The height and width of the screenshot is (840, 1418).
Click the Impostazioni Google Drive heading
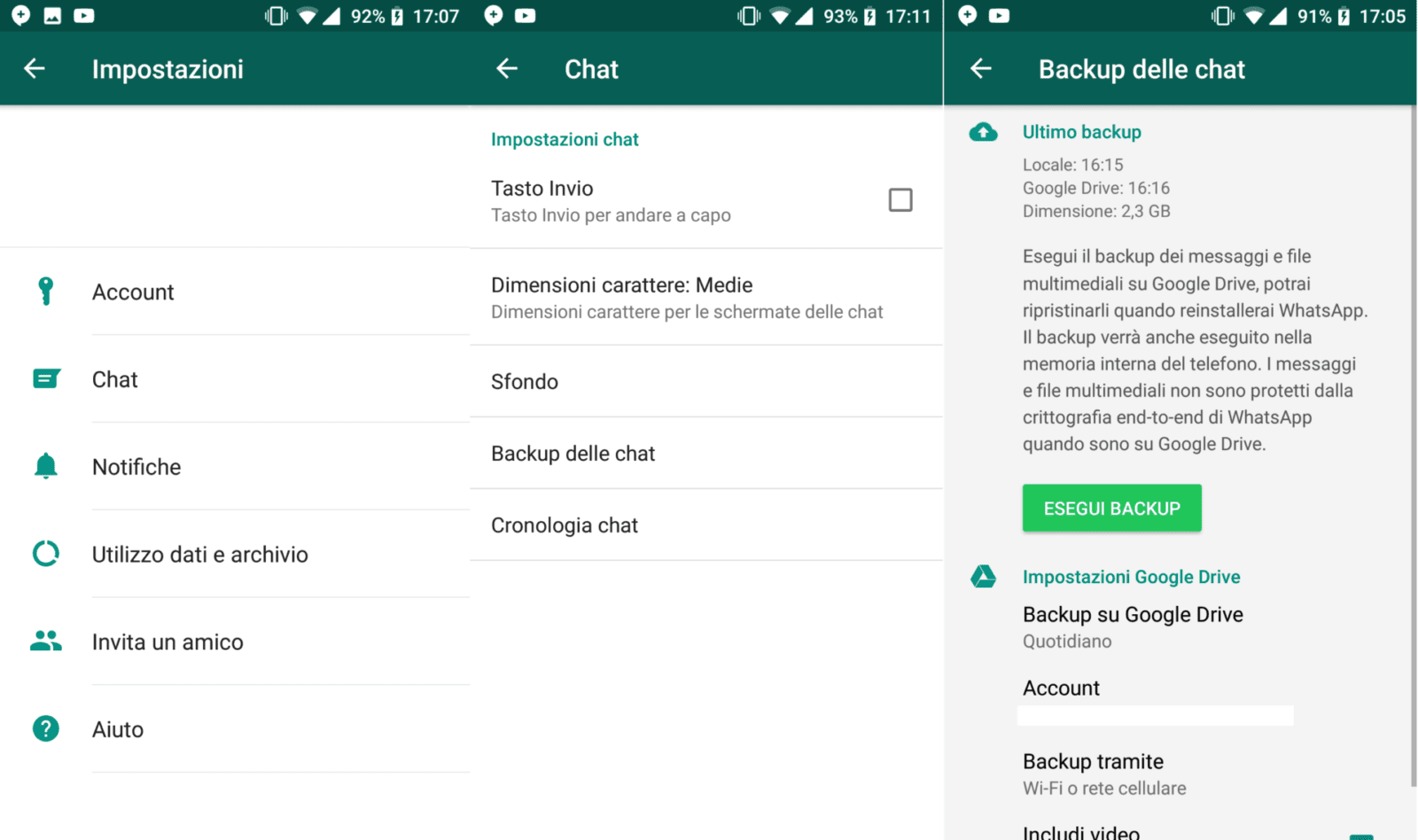pyautogui.click(x=1132, y=577)
